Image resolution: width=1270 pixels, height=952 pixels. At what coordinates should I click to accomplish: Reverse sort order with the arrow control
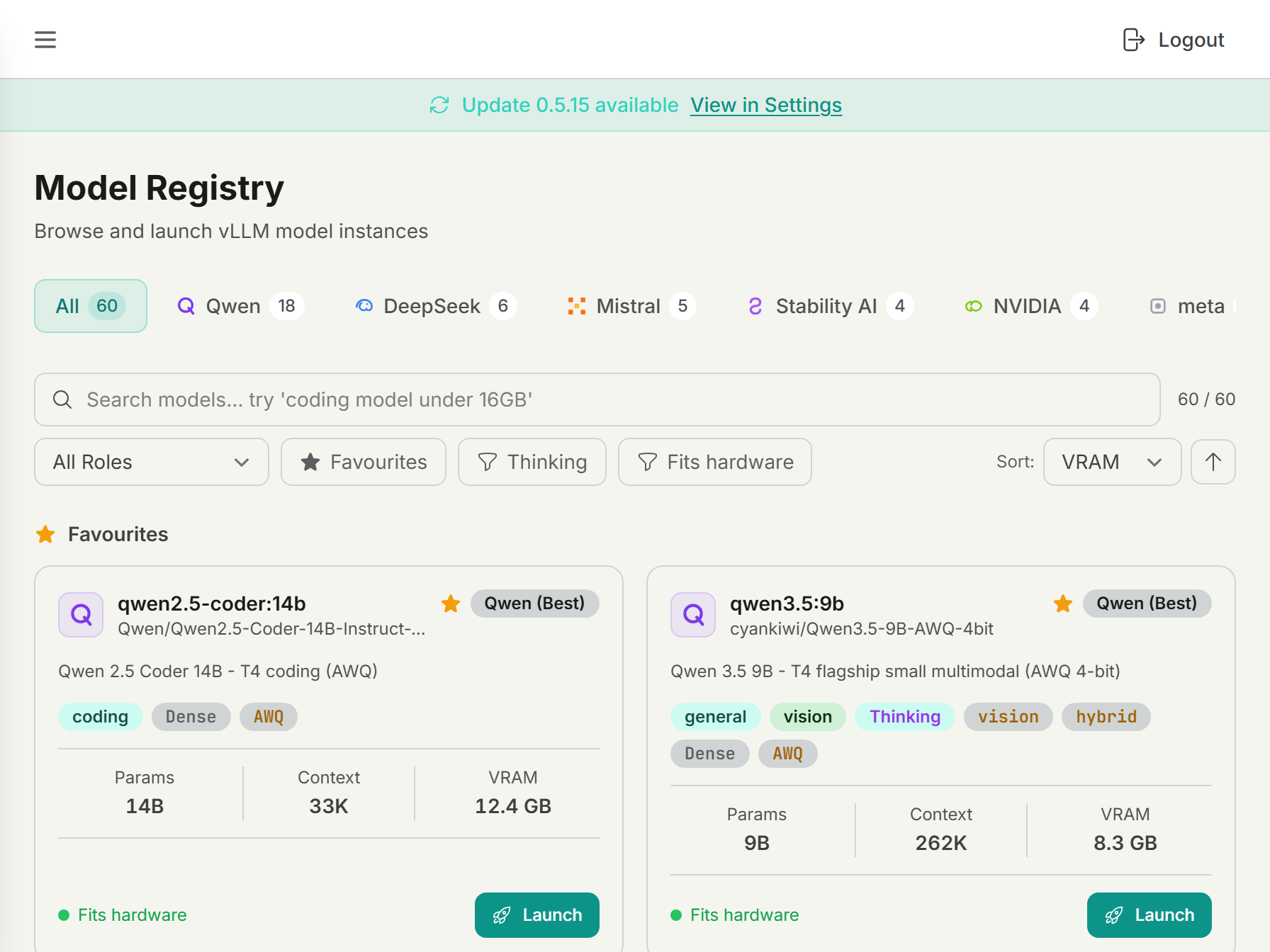pyautogui.click(x=1213, y=462)
